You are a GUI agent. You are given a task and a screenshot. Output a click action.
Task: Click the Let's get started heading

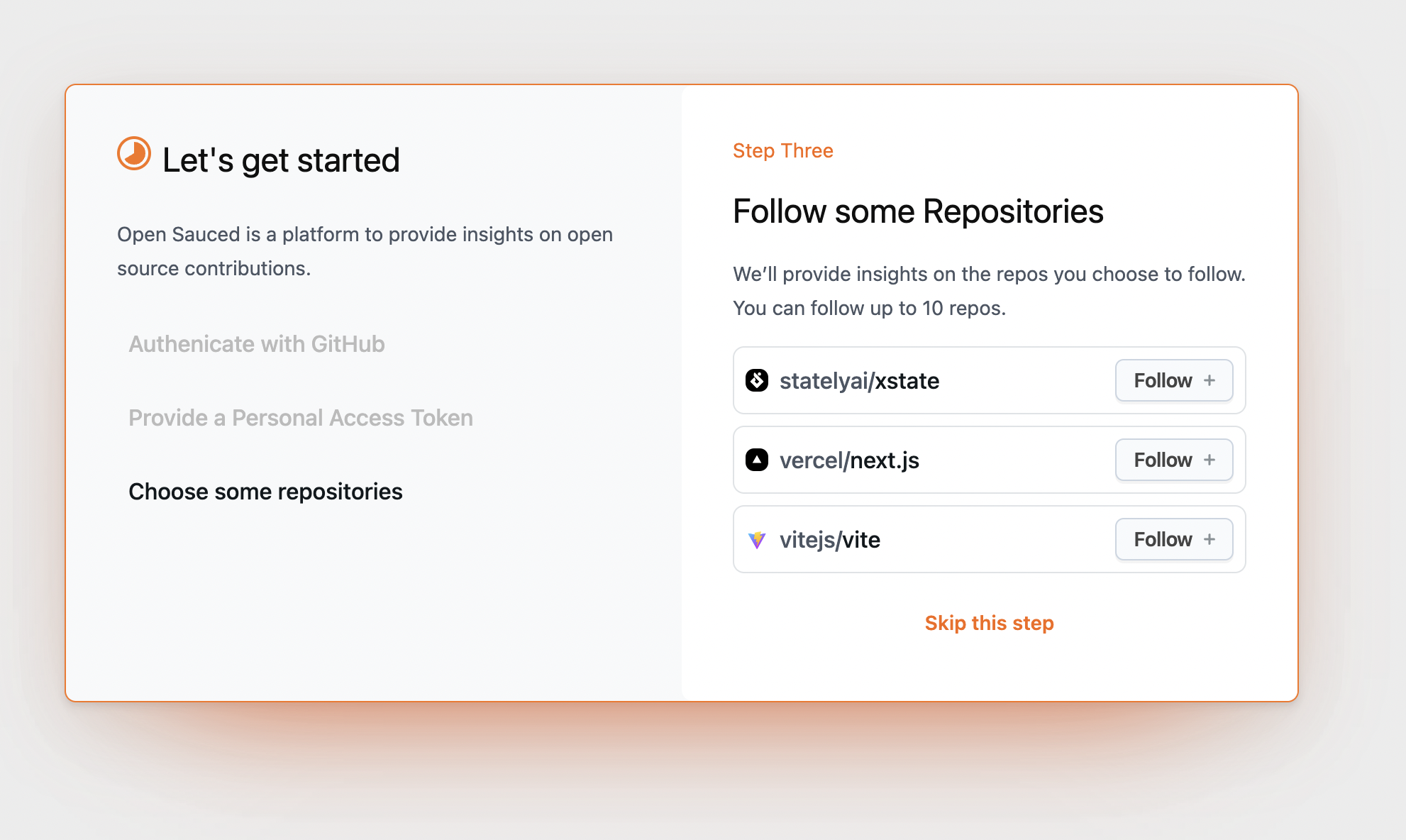pos(281,160)
